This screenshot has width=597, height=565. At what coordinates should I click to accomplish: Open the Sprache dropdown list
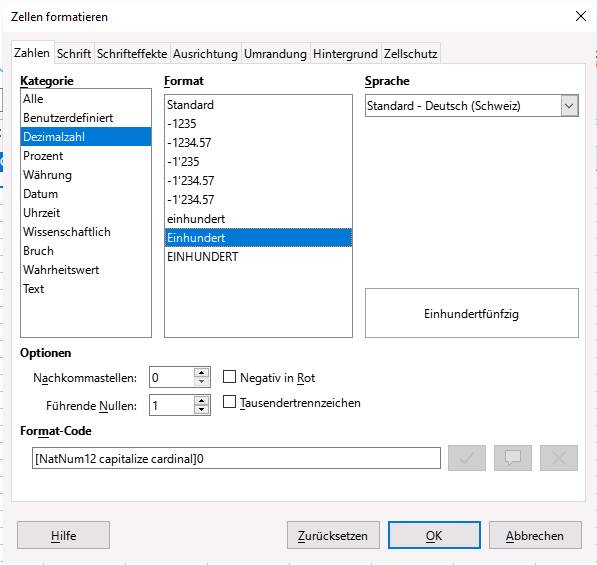click(569, 105)
